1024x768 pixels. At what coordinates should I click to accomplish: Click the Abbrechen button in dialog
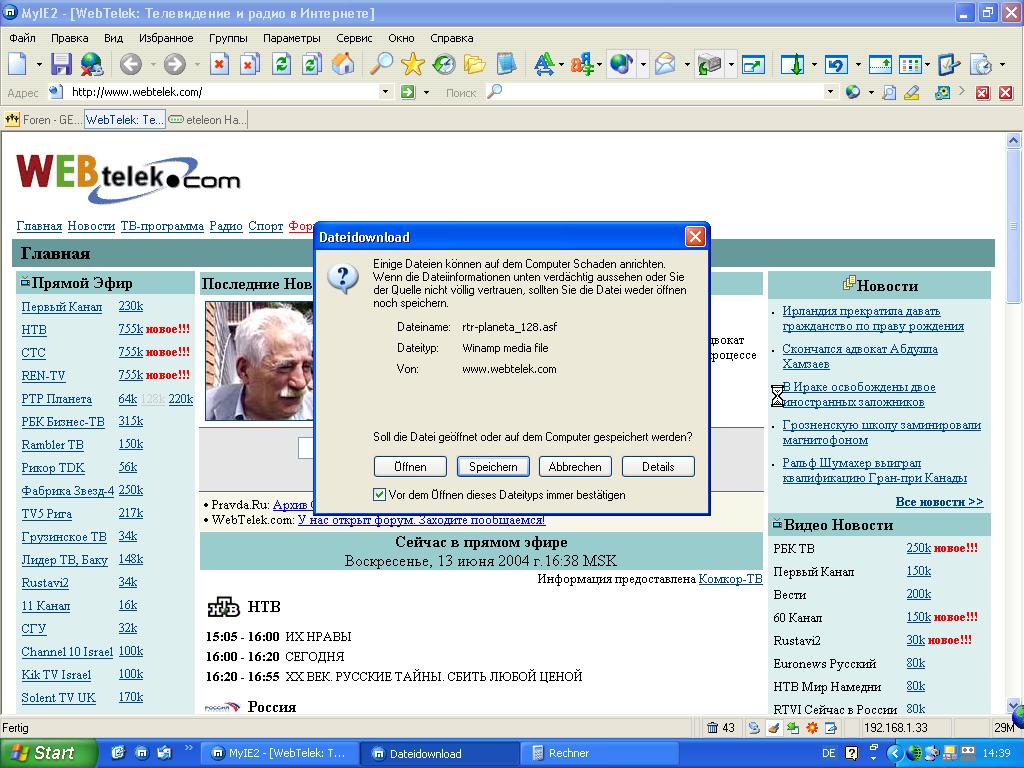575,466
